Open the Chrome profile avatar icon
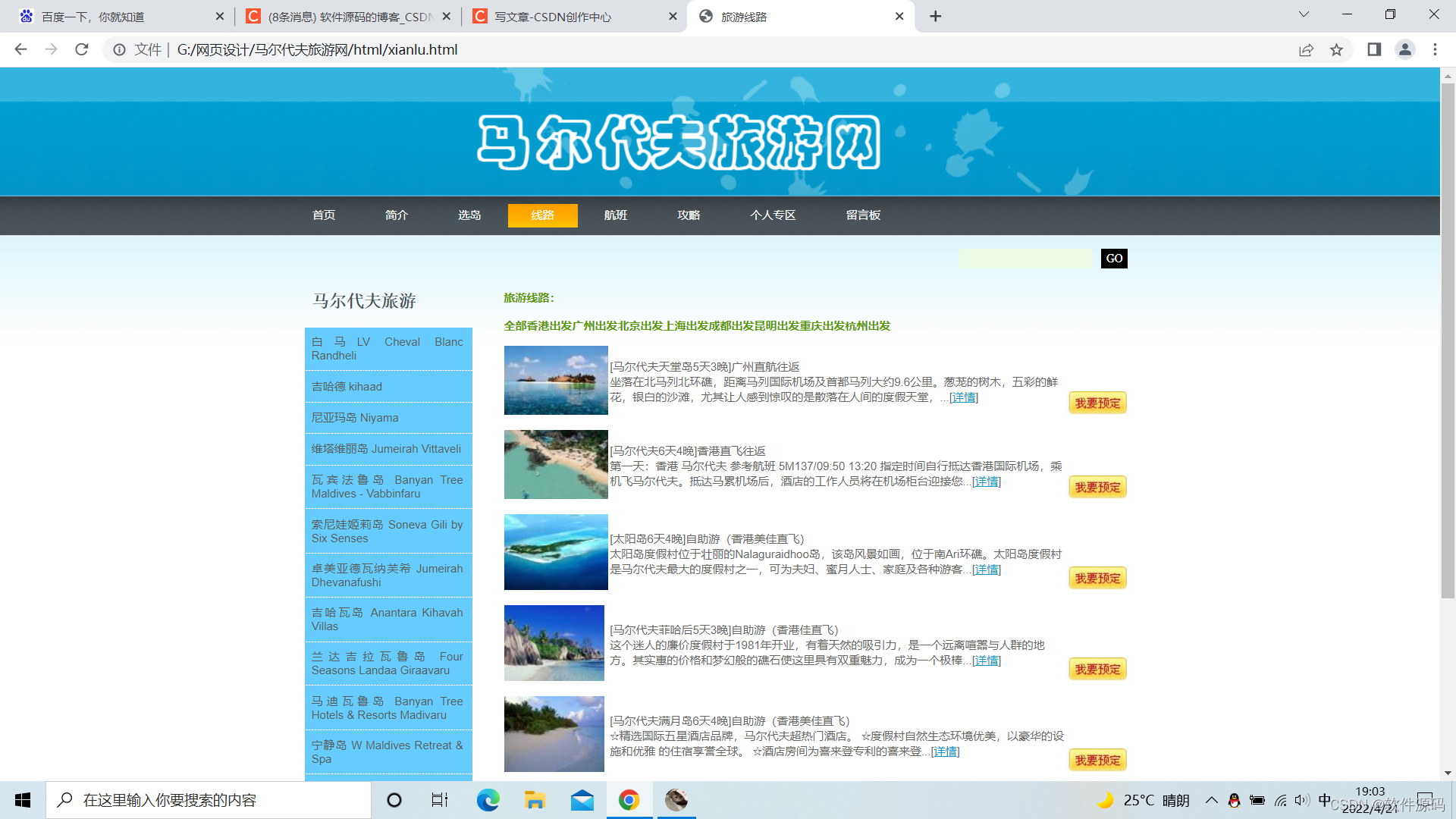The height and width of the screenshot is (819, 1456). click(1404, 49)
